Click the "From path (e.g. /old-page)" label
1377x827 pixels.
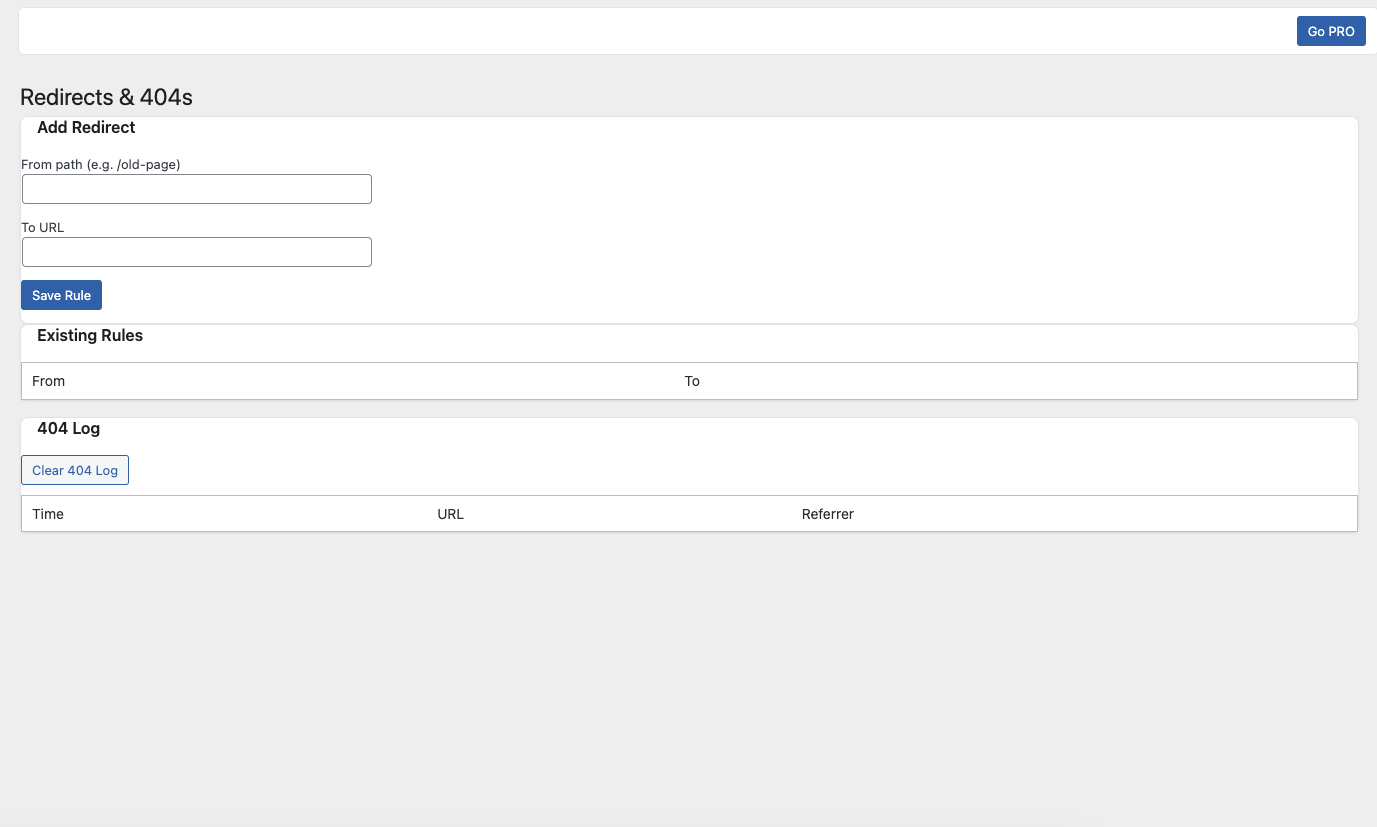[100, 164]
